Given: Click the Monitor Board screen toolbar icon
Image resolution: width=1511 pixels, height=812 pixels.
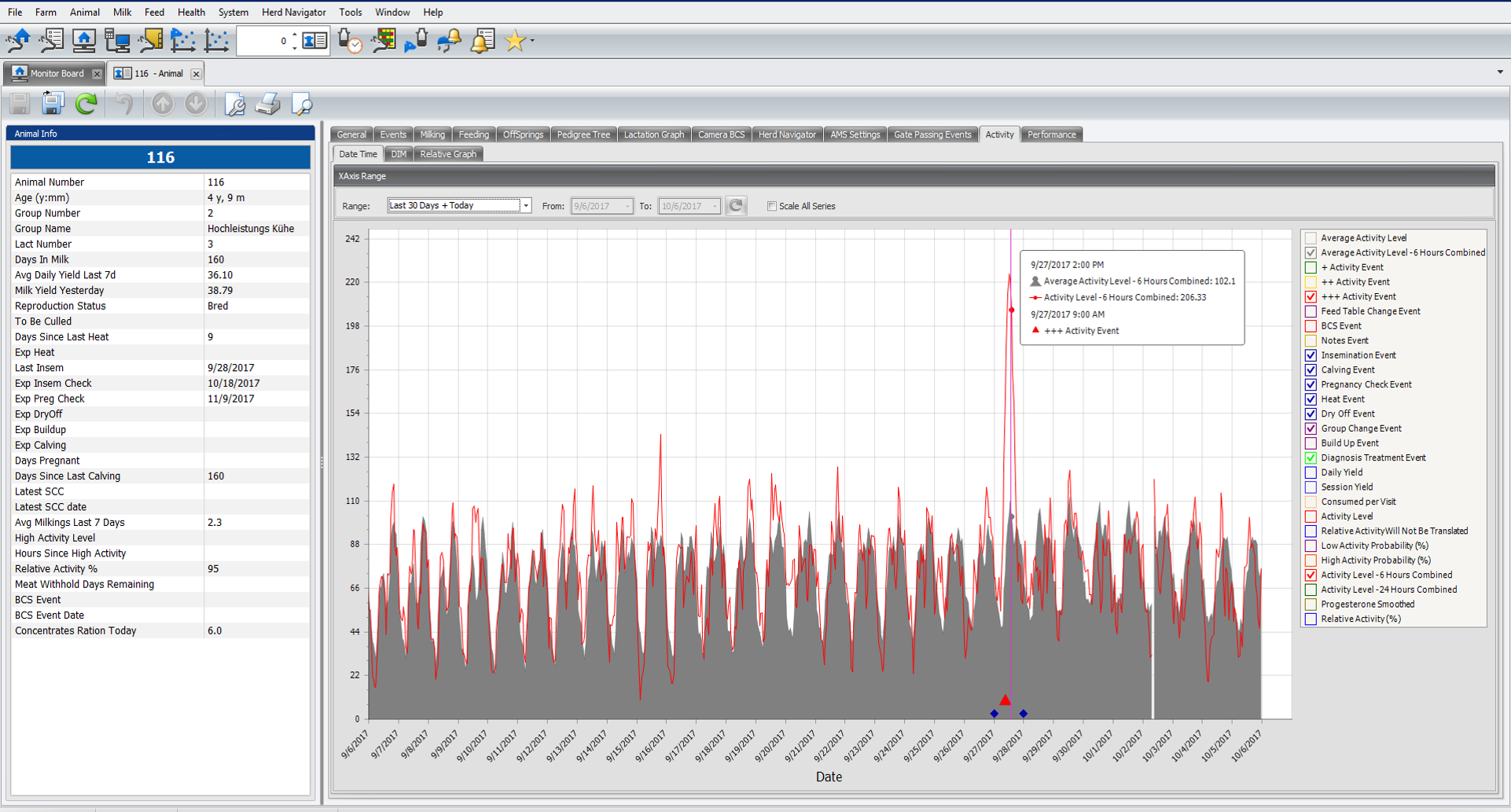Looking at the screenshot, I should 84,41.
